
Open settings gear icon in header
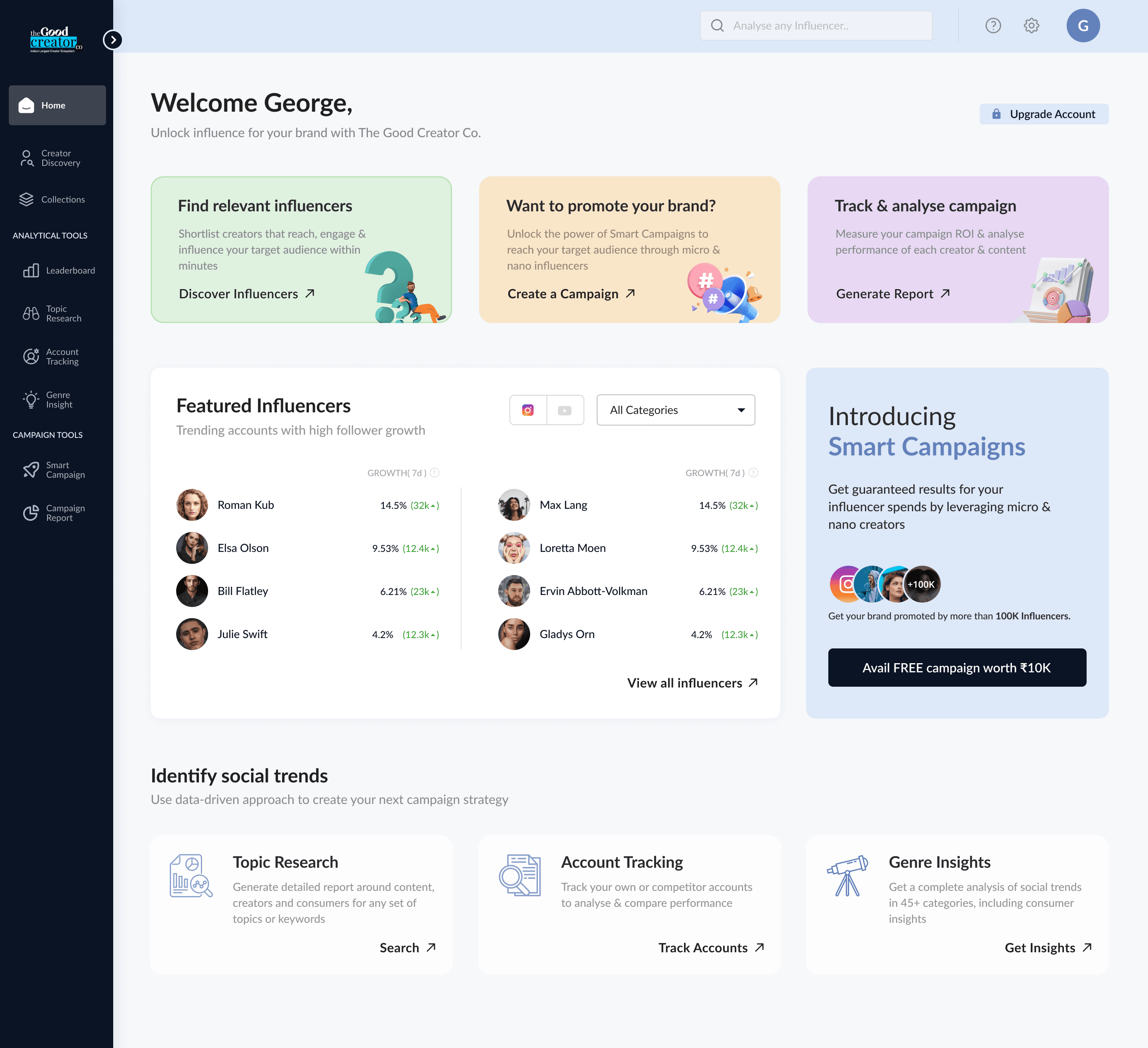click(1031, 26)
